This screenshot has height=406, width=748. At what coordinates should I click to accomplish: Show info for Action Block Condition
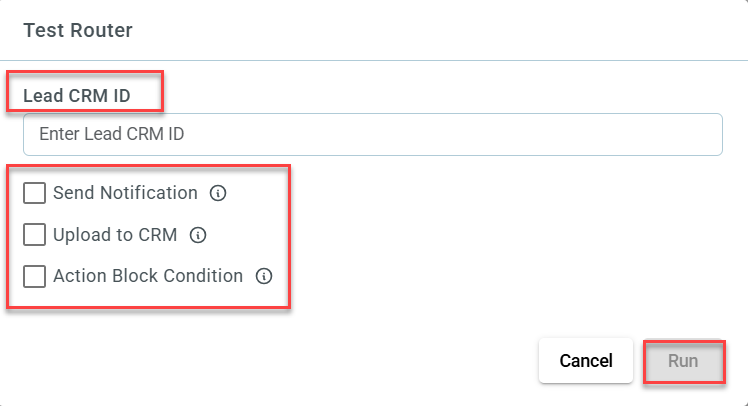[264, 276]
